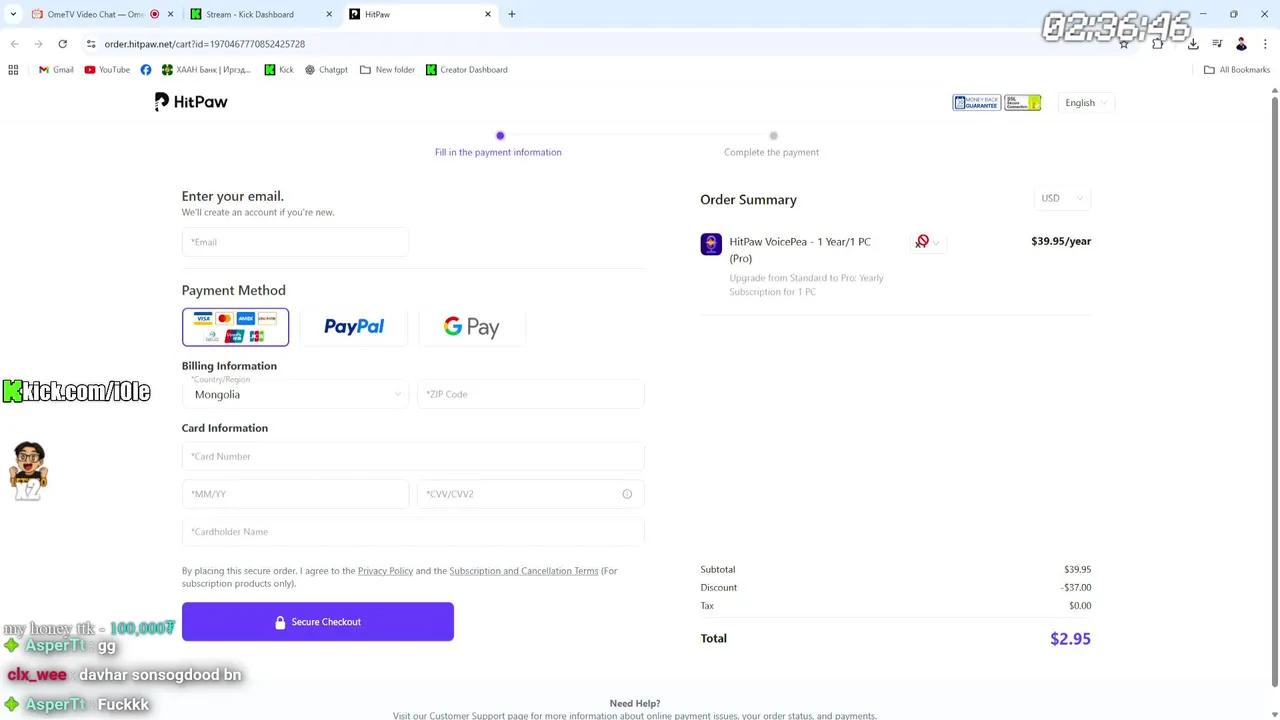
Task: Click the $39.95/year price text
Action: click(x=1061, y=241)
